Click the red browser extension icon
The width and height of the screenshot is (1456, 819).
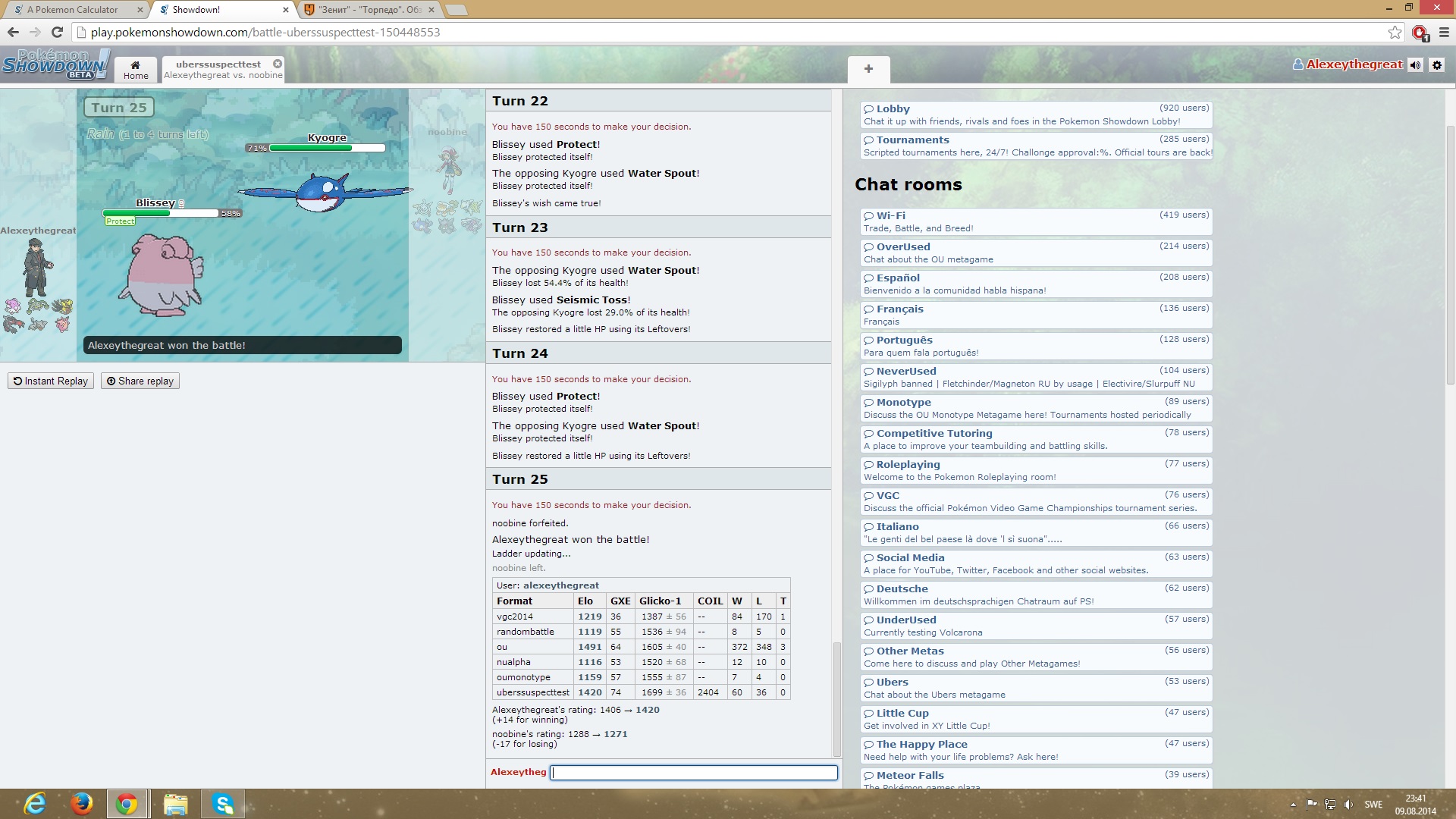[x=1420, y=33]
